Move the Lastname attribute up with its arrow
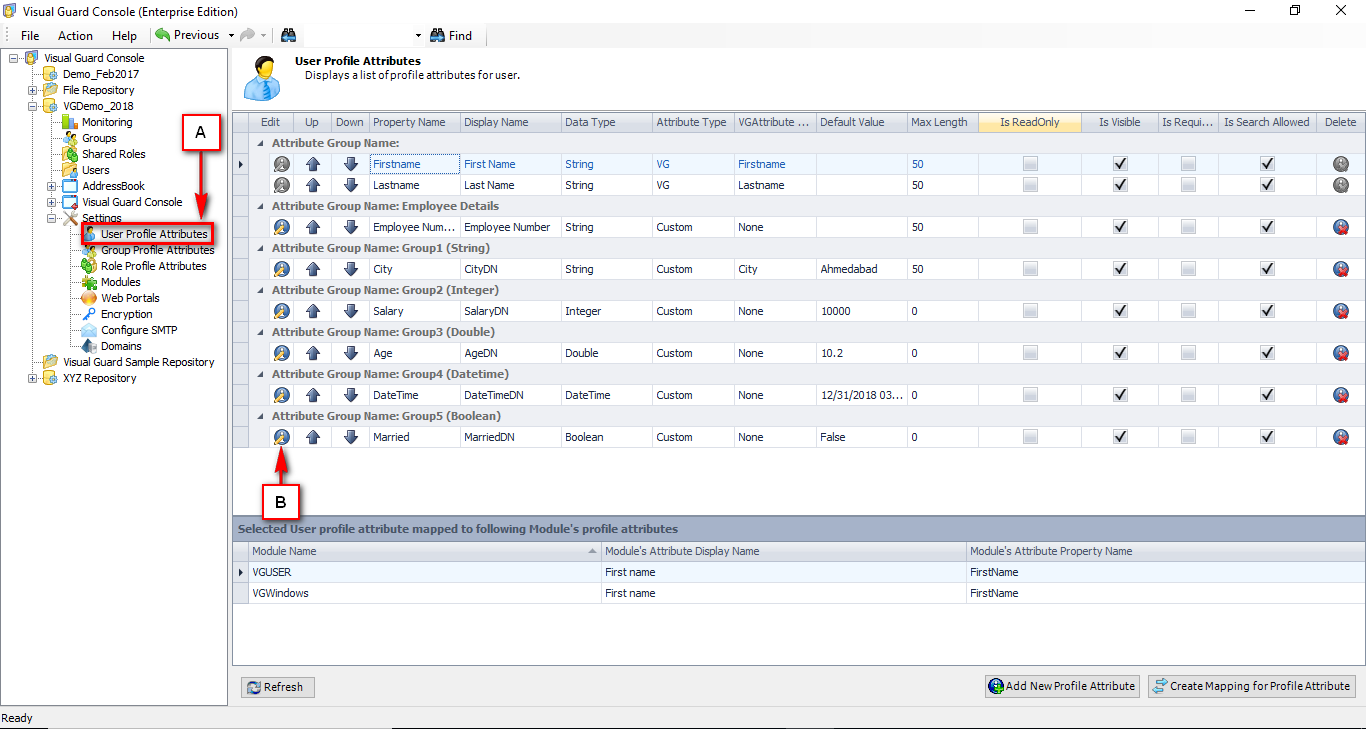The height and width of the screenshot is (729, 1366). [313, 185]
